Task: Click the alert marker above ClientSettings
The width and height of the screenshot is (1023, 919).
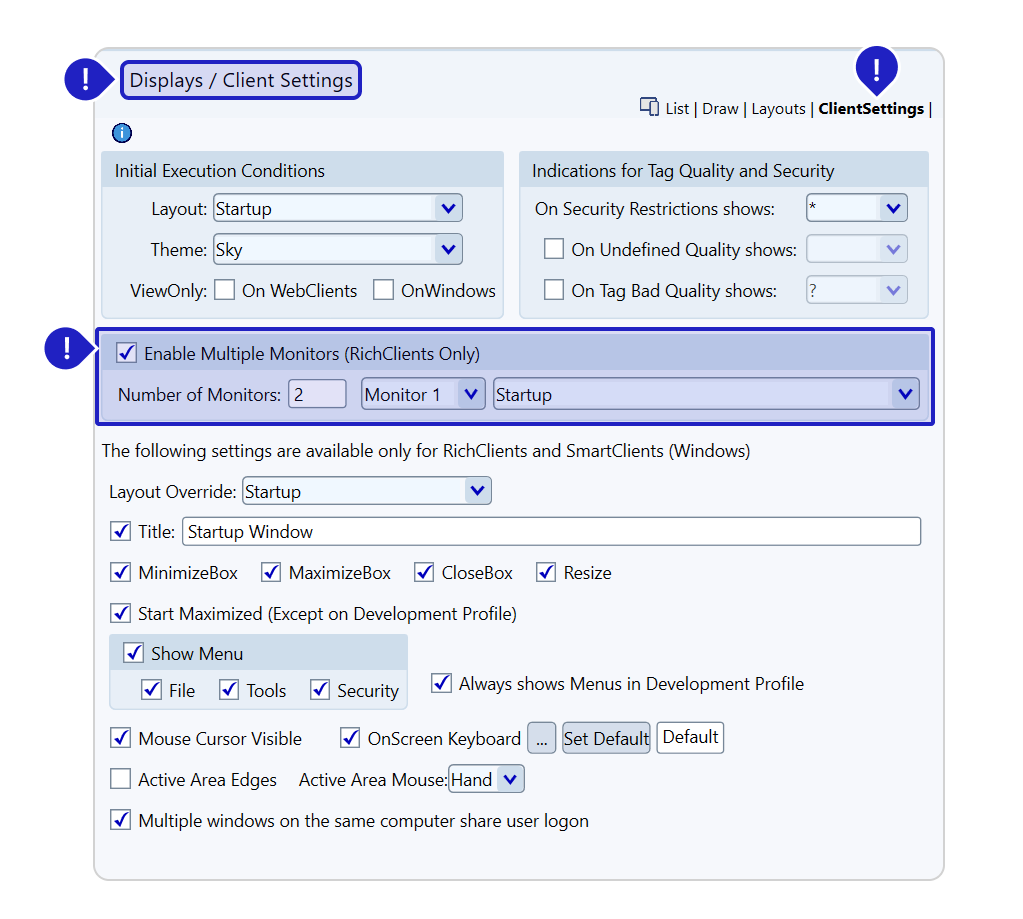Action: pos(877,70)
